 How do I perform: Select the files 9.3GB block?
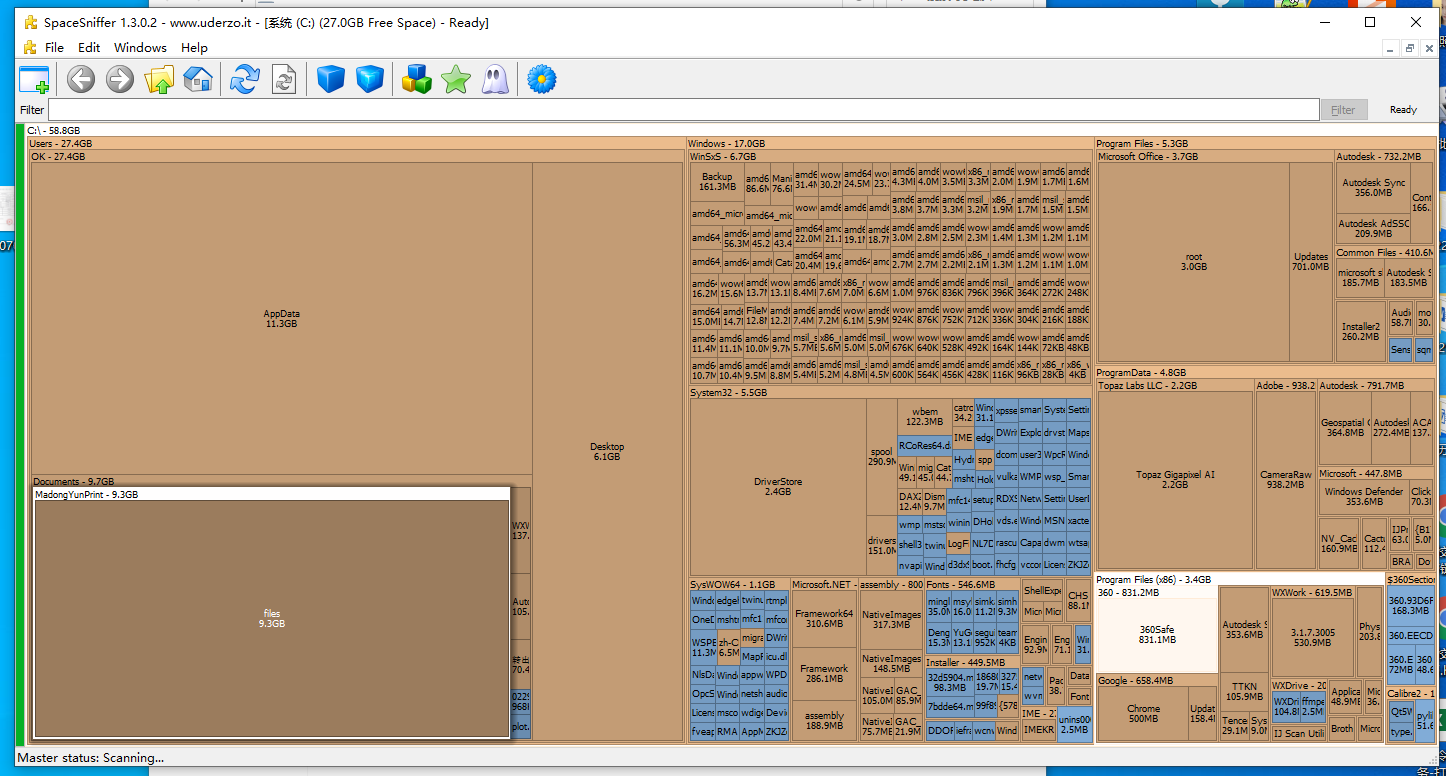pos(272,618)
